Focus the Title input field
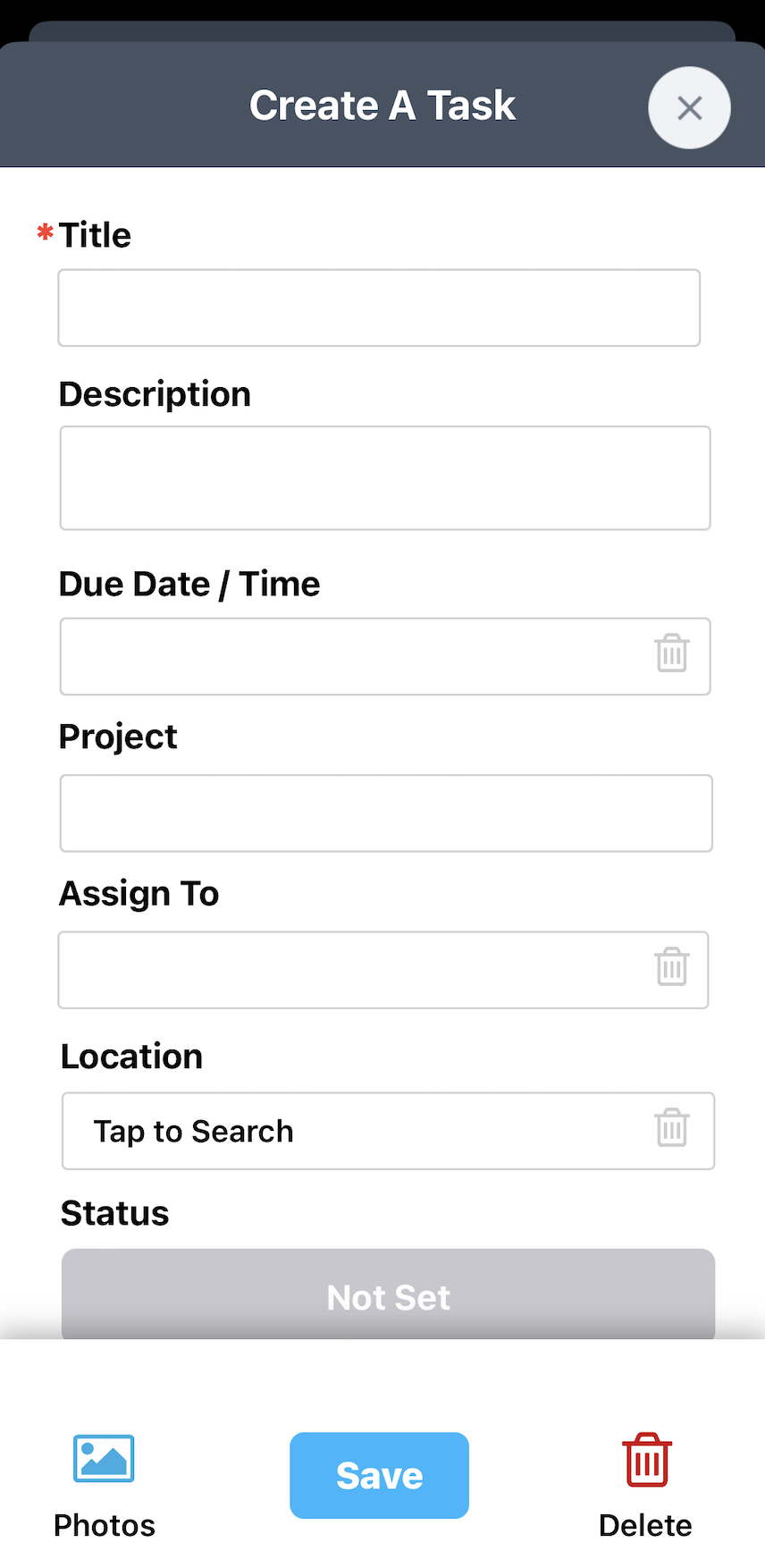Viewport: 765px width, 1568px height. pos(379,308)
